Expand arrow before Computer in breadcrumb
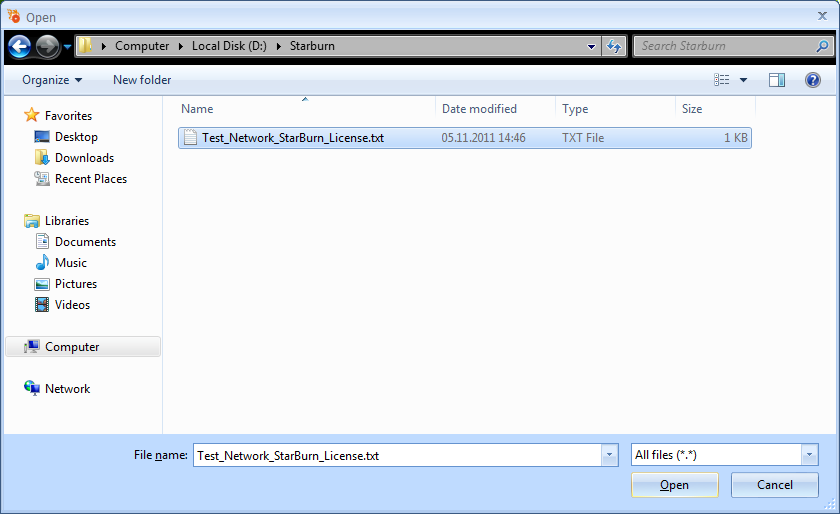The height and width of the screenshot is (514, 840). (x=103, y=47)
